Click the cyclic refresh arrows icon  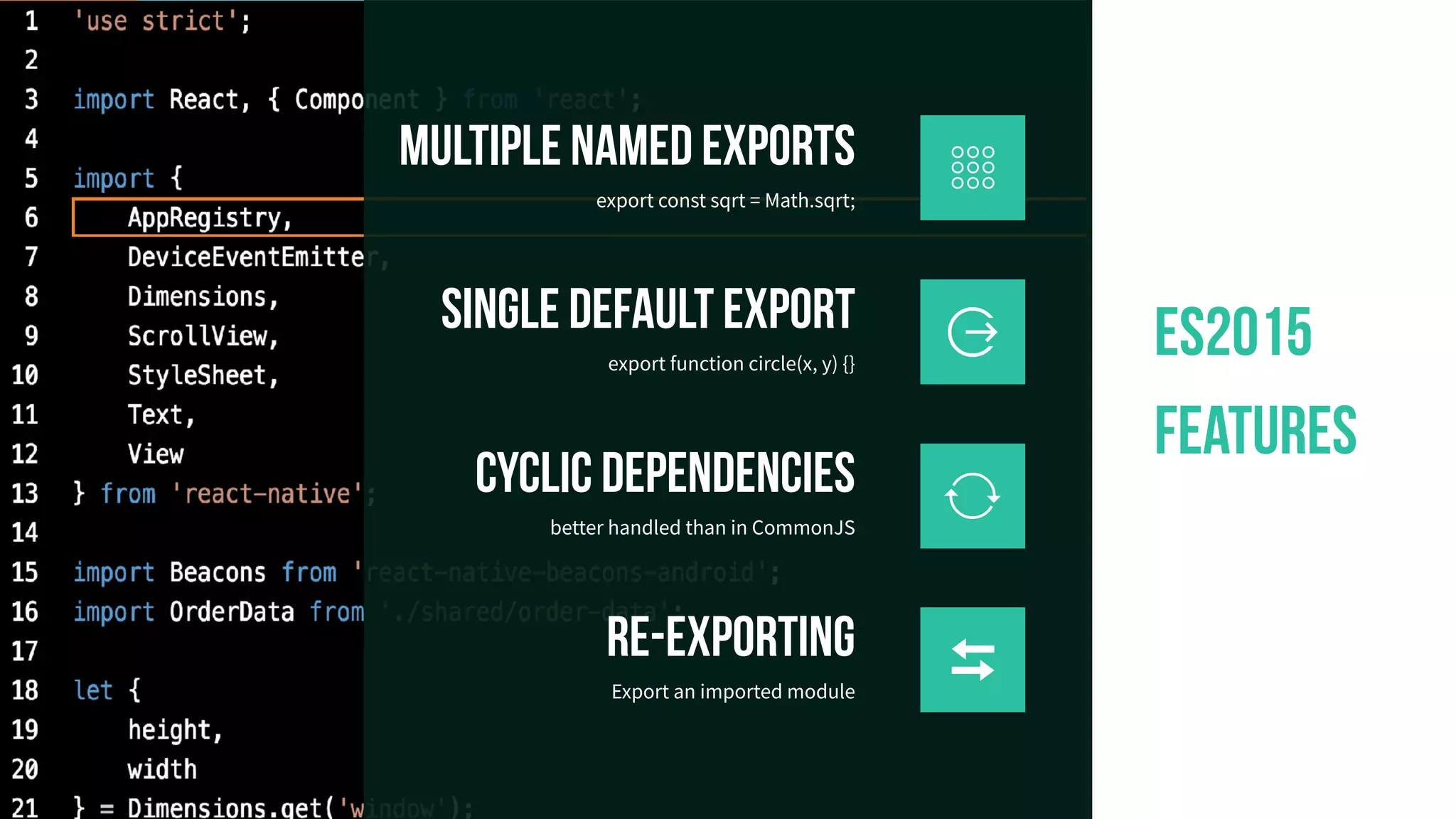click(x=972, y=496)
